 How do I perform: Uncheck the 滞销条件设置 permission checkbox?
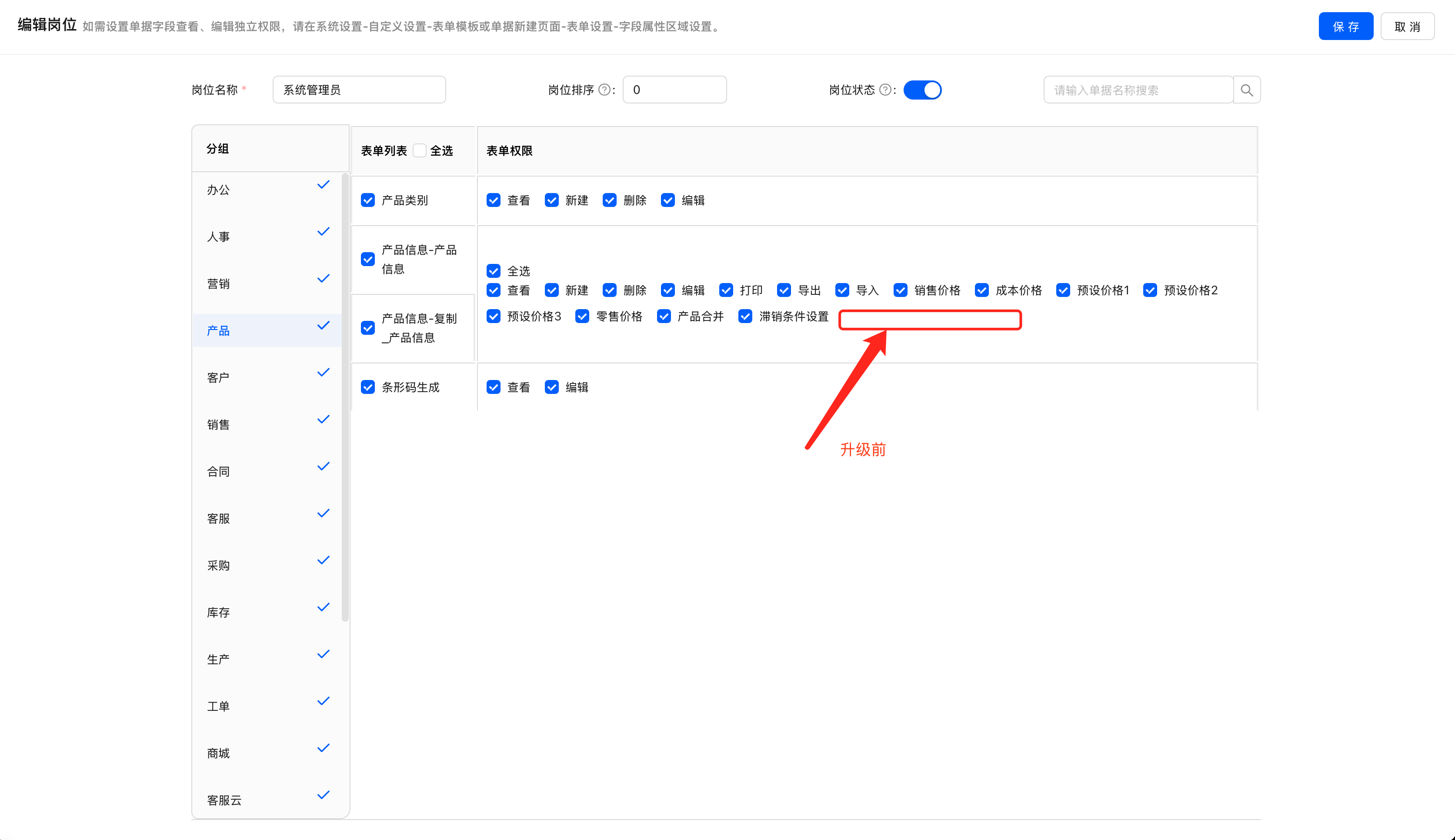pos(745,316)
